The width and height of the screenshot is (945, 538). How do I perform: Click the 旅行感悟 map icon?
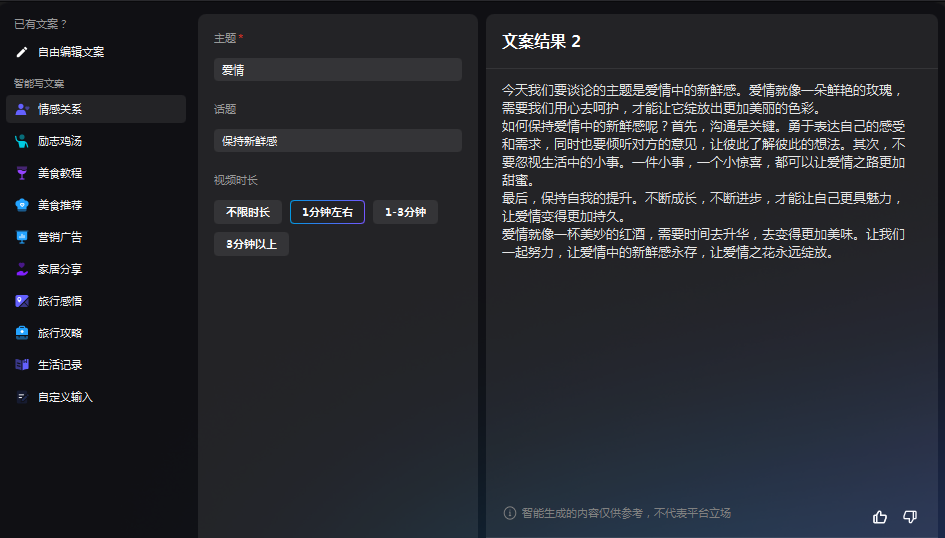click(x=22, y=301)
